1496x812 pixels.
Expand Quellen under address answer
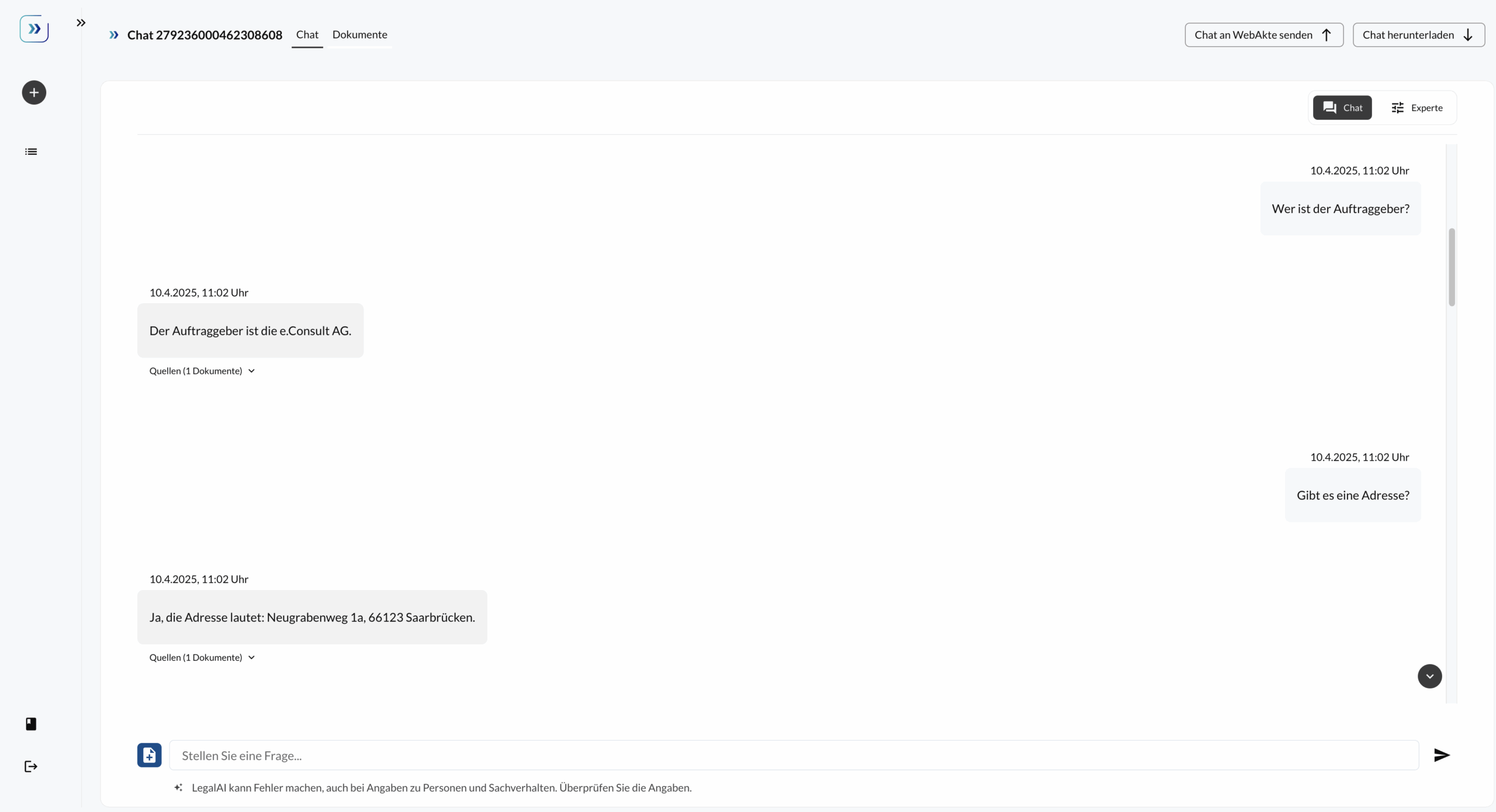pos(202,658)
